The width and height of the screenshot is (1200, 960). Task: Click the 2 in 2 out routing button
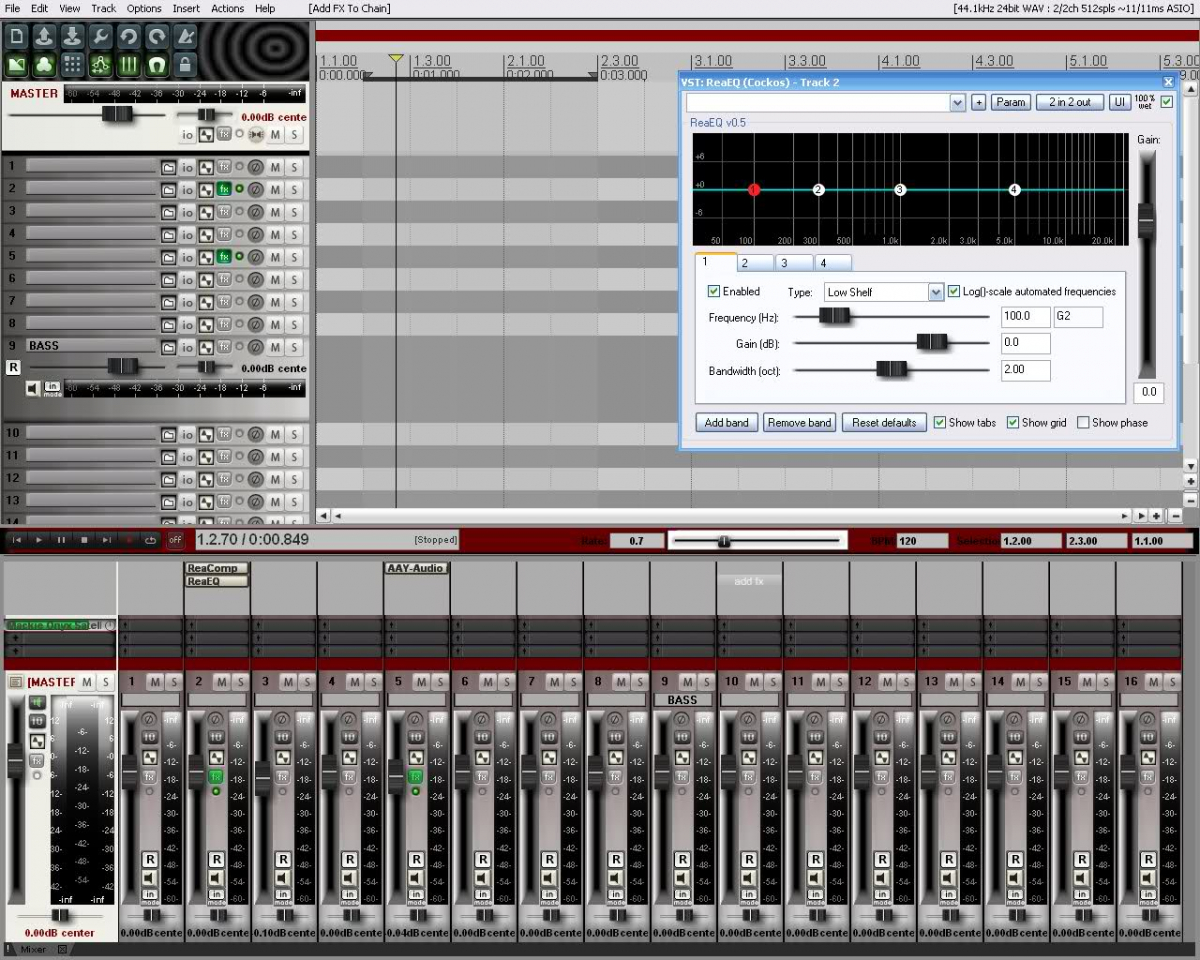point(1070,103)
